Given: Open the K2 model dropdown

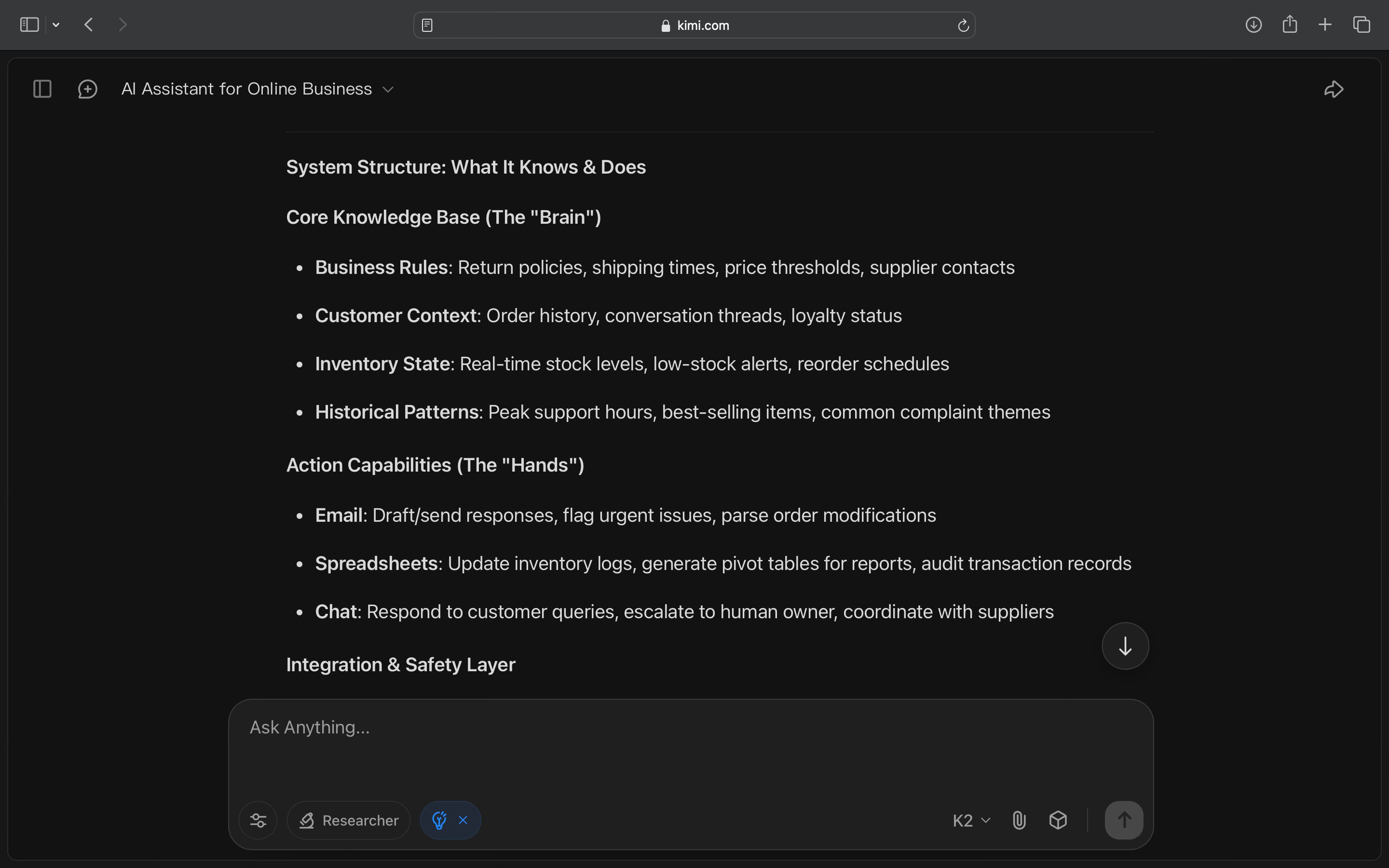Looking at the screenshot, I should tap(971, 820).
